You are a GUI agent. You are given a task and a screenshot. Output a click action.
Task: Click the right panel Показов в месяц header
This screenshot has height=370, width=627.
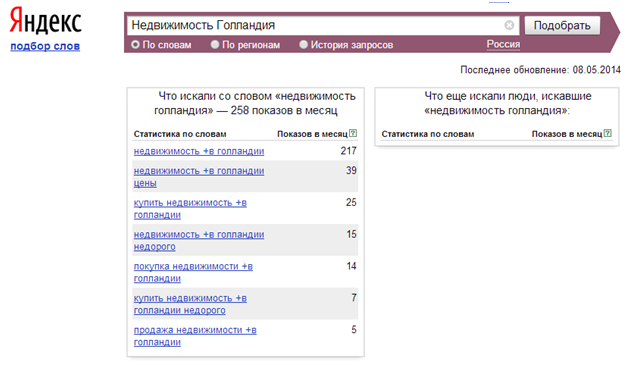point(567,134)
